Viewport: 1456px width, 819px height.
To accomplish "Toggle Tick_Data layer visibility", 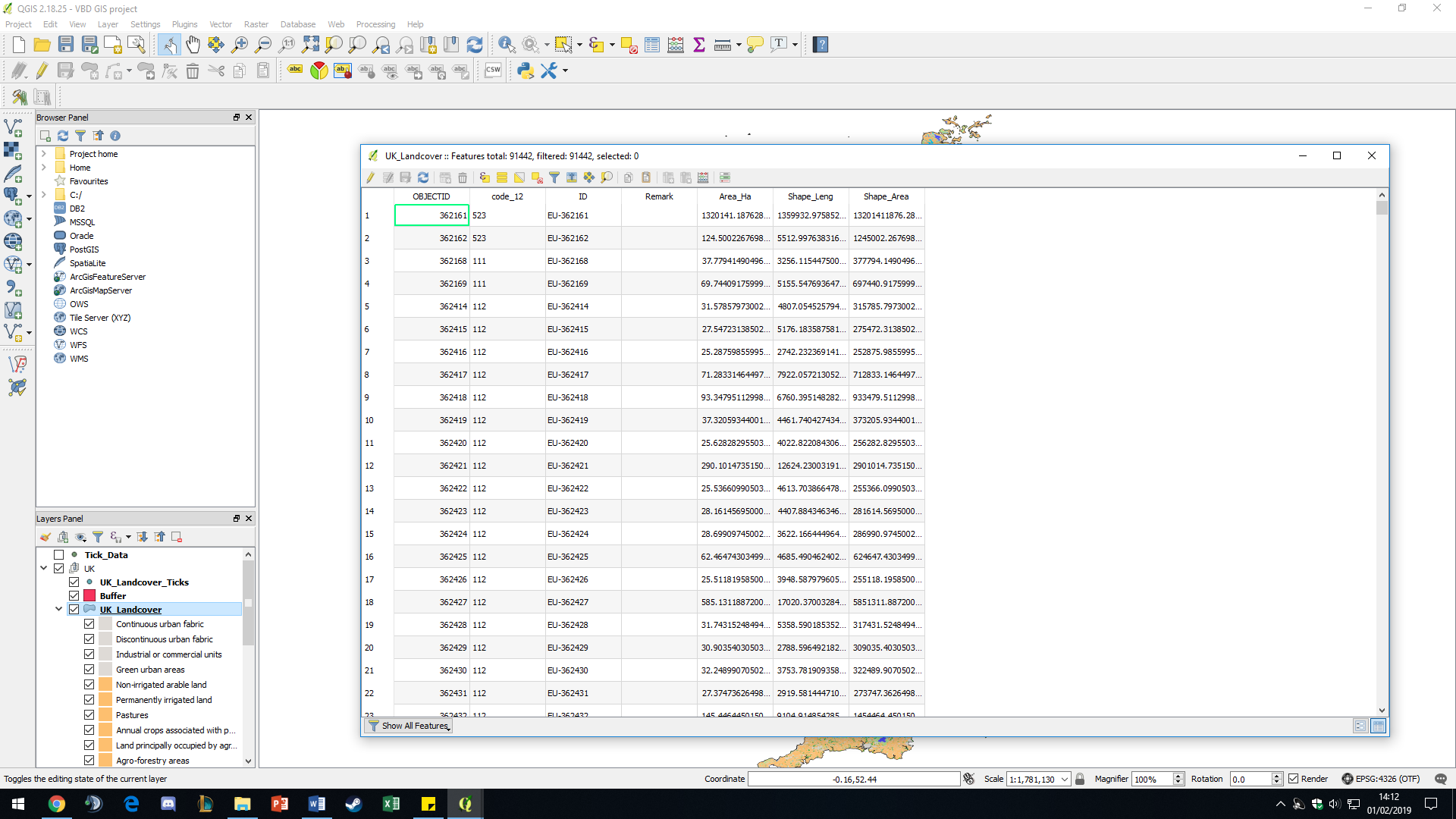I will click(x=58, y=555).
